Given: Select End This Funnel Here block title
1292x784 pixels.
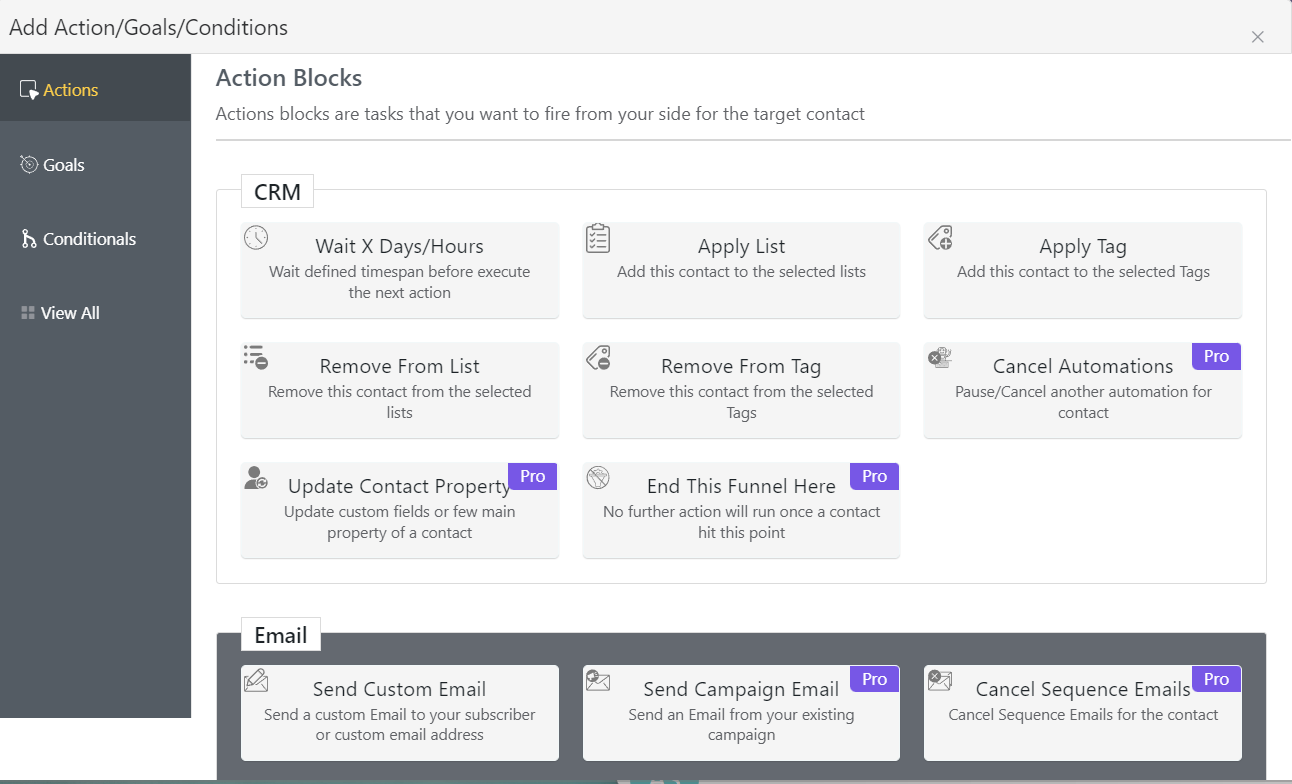Looking at the screenshot, I should (741, 486).
